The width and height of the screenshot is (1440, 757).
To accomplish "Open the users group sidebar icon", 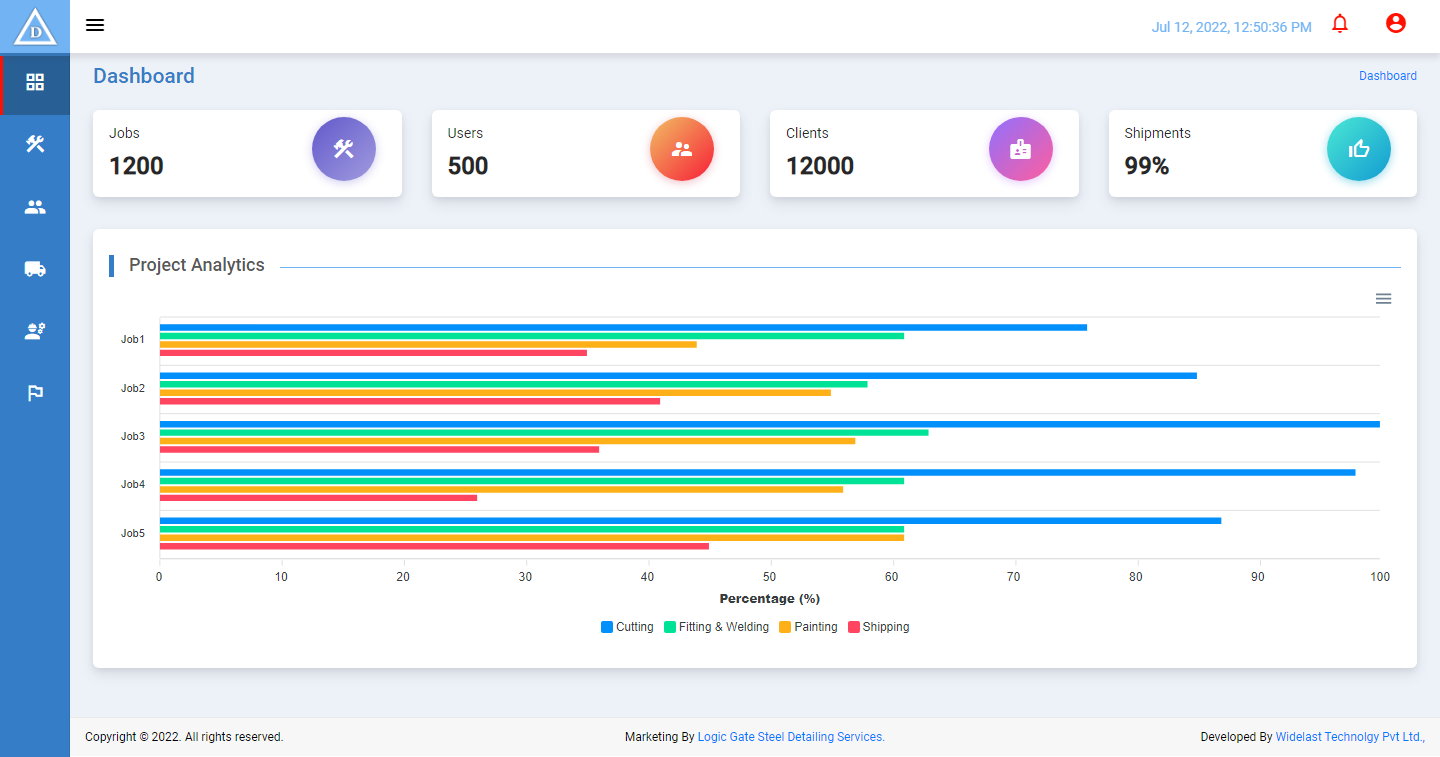I will click(x=35, y=207).
